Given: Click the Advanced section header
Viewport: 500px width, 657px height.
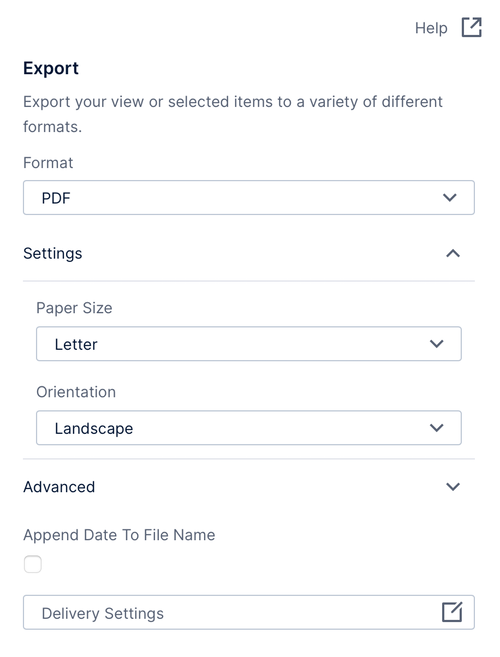Looking at the screenshot, I should point(249,487).
